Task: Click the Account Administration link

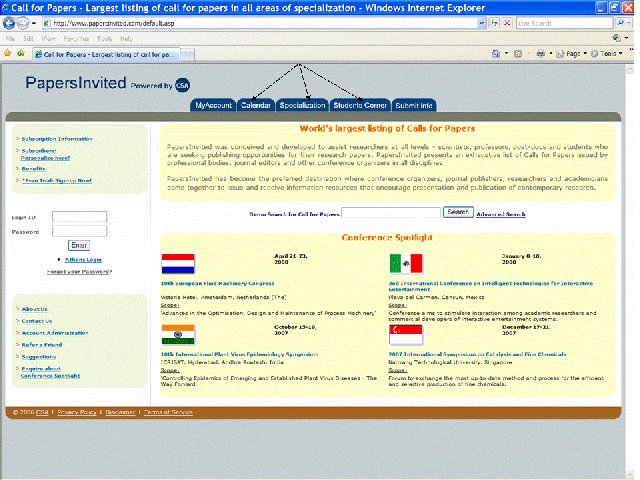Action: (x=55, y=333)
